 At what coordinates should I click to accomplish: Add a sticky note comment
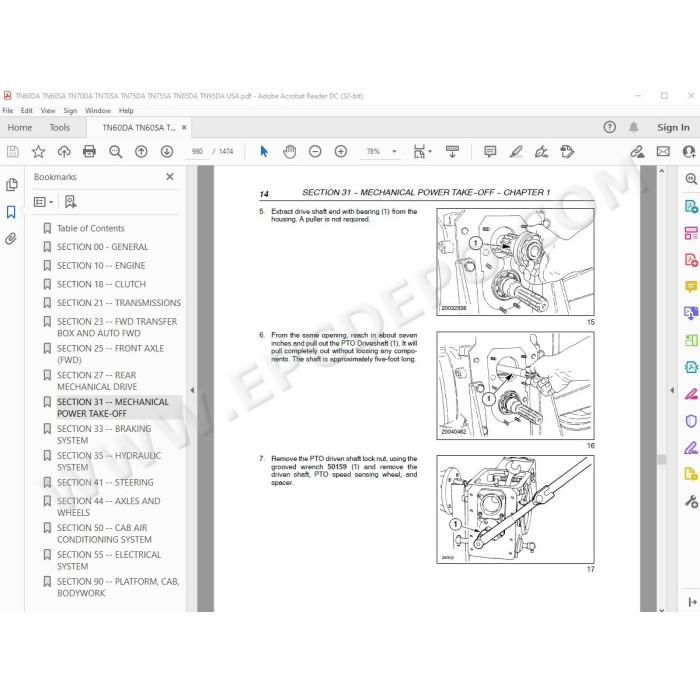click(490, 152)
